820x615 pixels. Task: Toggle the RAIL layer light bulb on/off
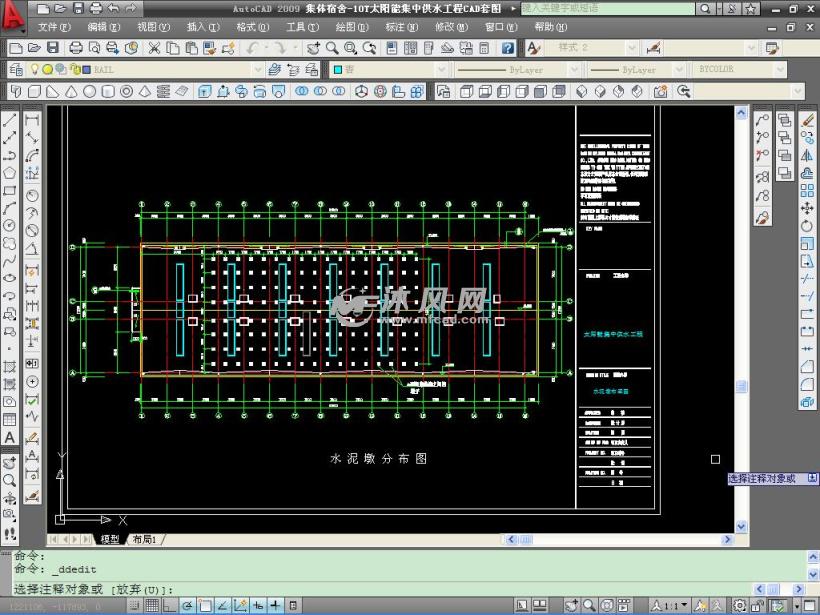pos(35,69)
